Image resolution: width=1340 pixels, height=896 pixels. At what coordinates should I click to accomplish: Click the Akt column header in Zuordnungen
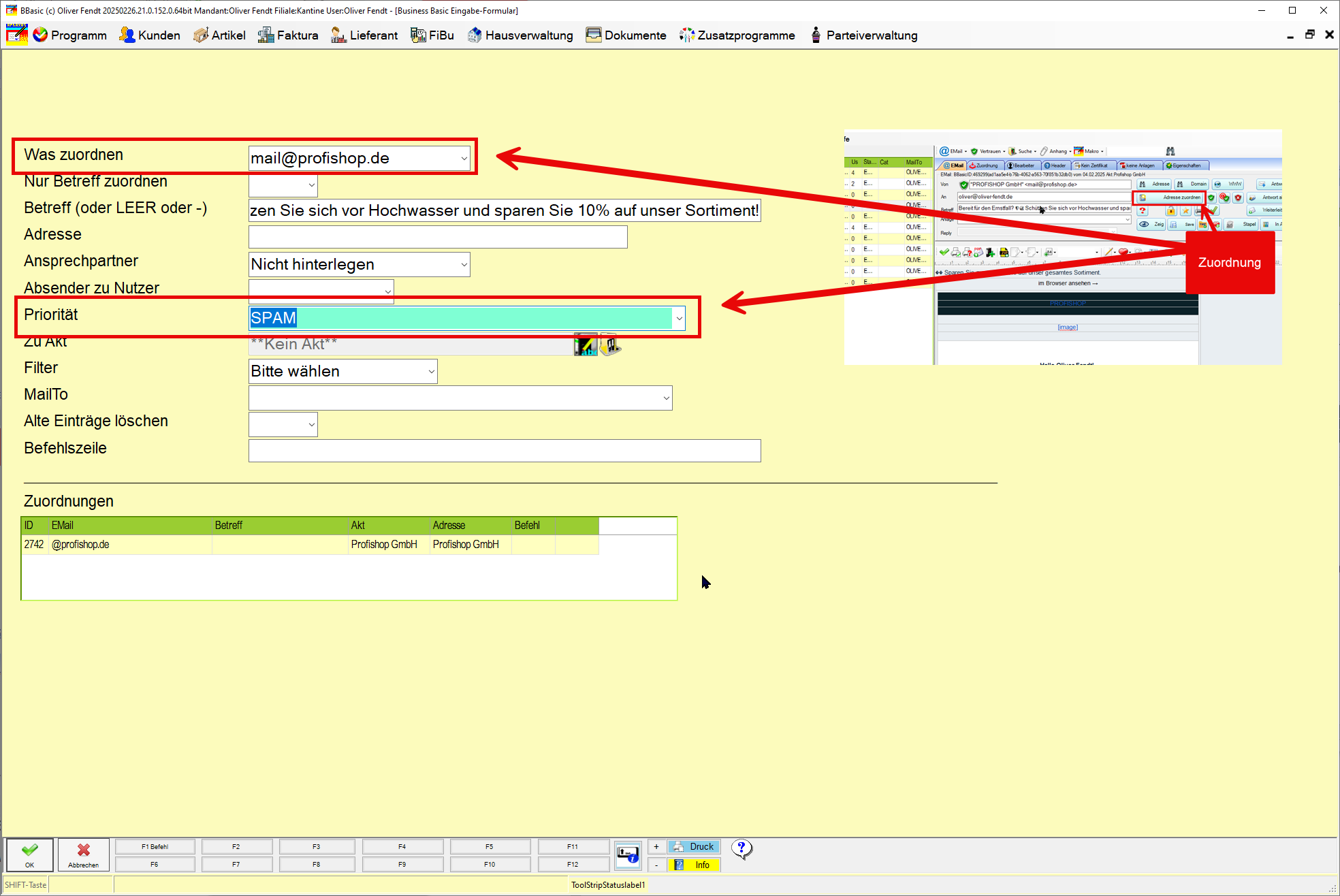coord(389,526)
